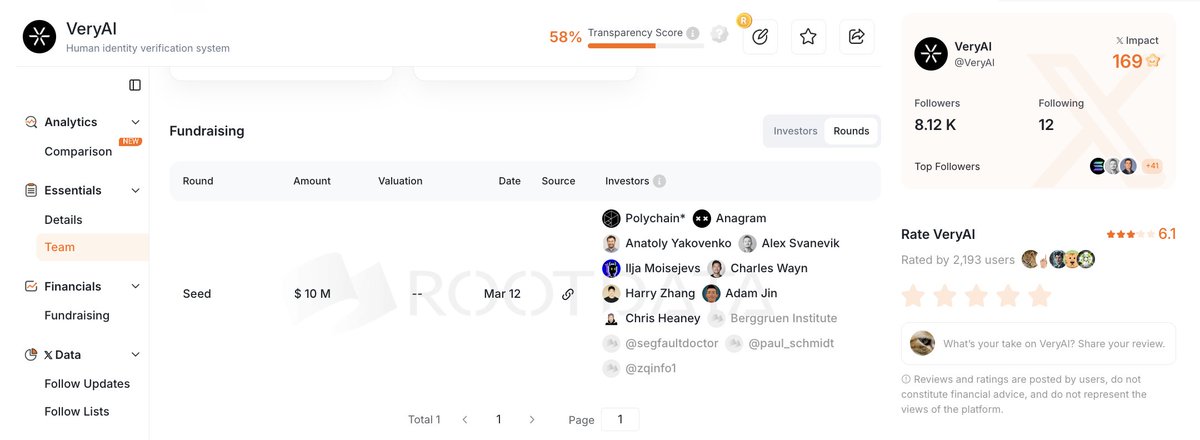Open the Transparency Score info icon
This screenshot has width=1200, height=440.
coord(693,33)
